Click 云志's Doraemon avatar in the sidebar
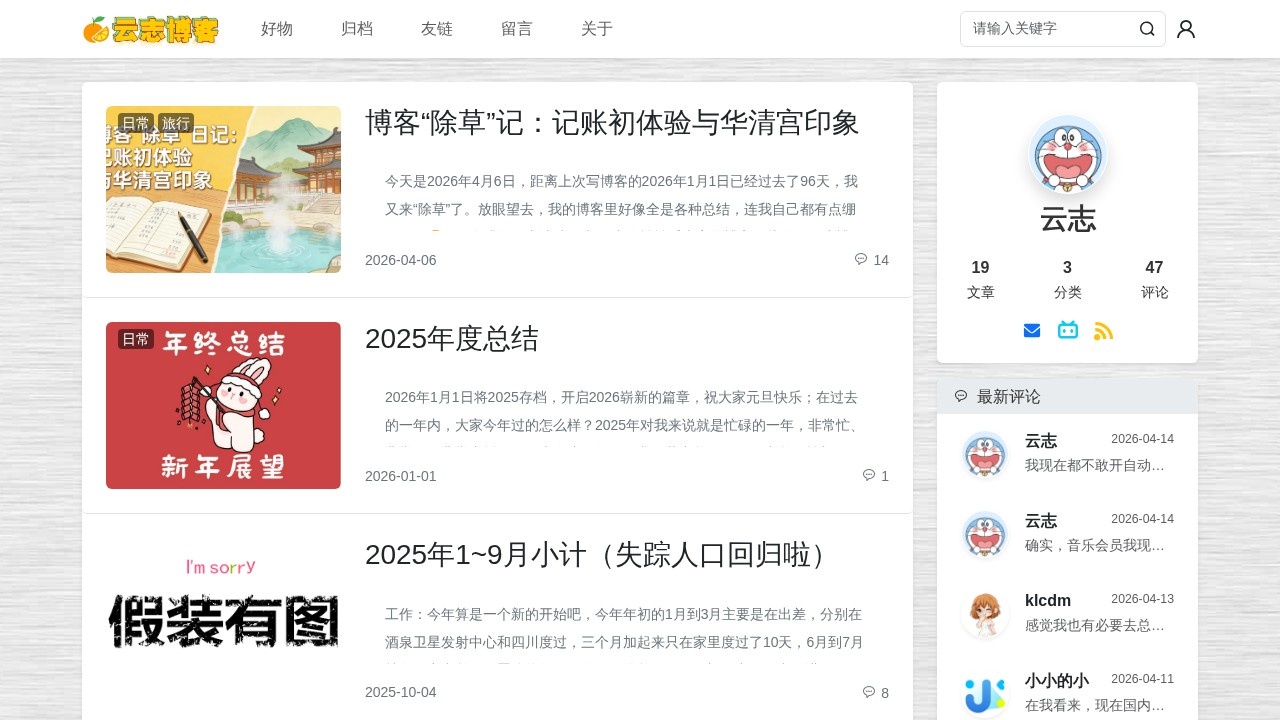Screen dimensions: 1280x720 point(1068,155)
